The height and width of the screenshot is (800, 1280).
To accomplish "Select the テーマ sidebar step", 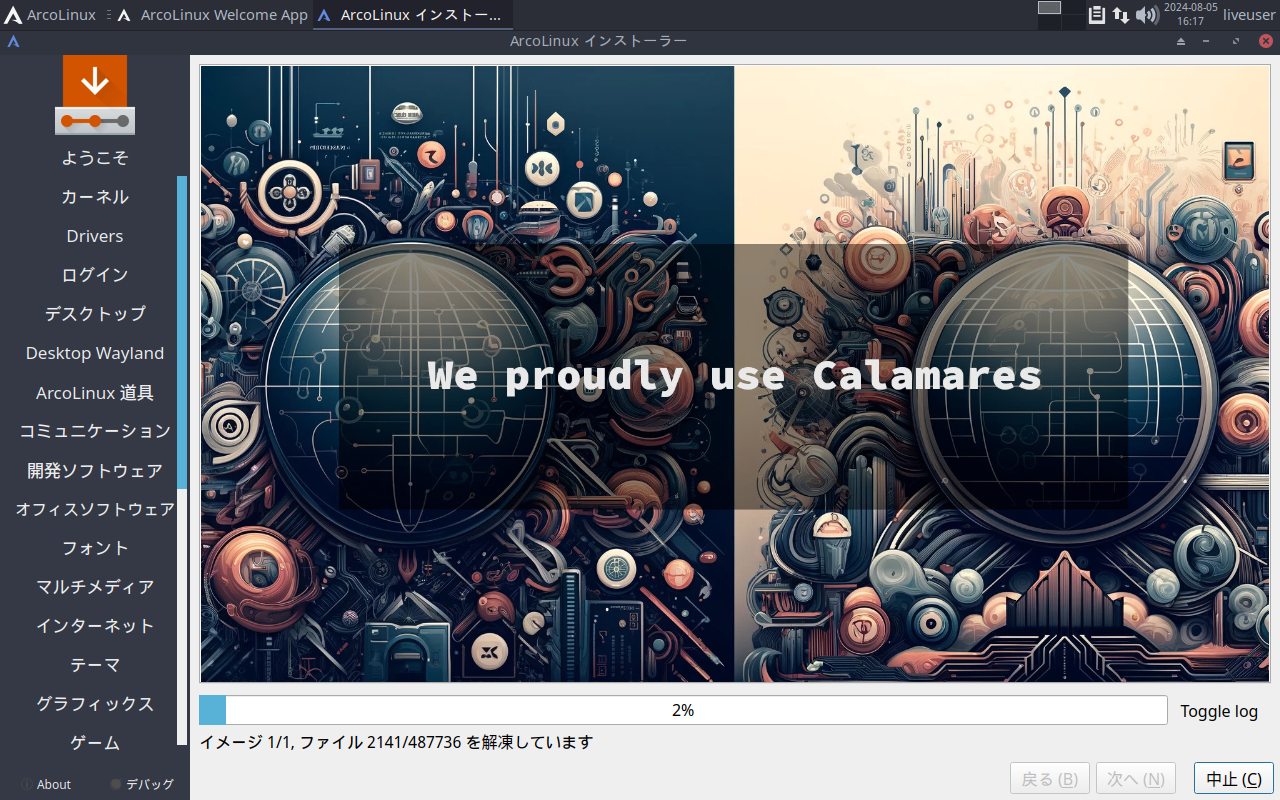I will tap(95, 665).
